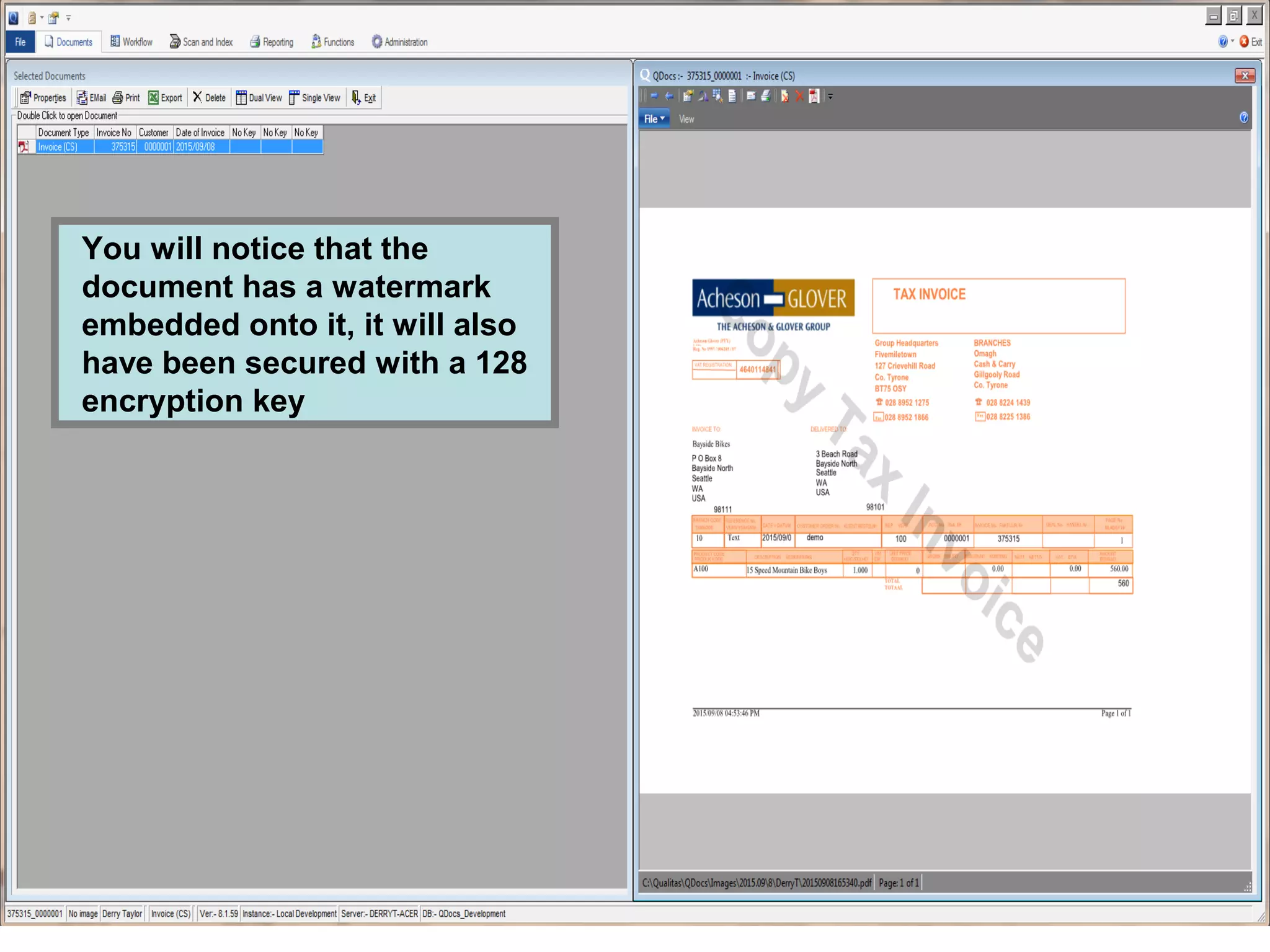Open the Administration ribbon tab
Screen dimensions: 1270x952
[400, 42]
